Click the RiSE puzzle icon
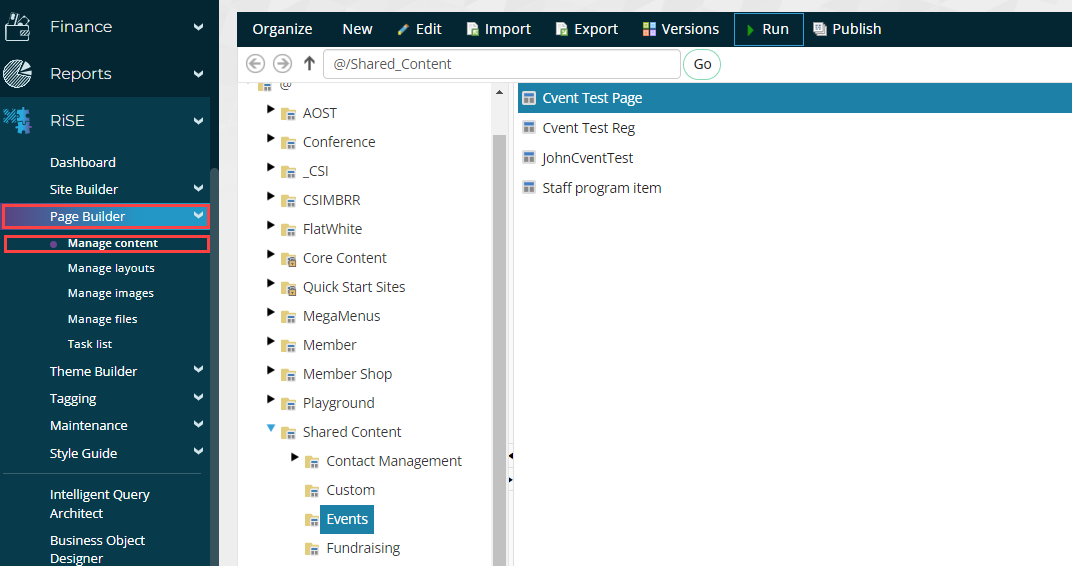 point(18,120)
